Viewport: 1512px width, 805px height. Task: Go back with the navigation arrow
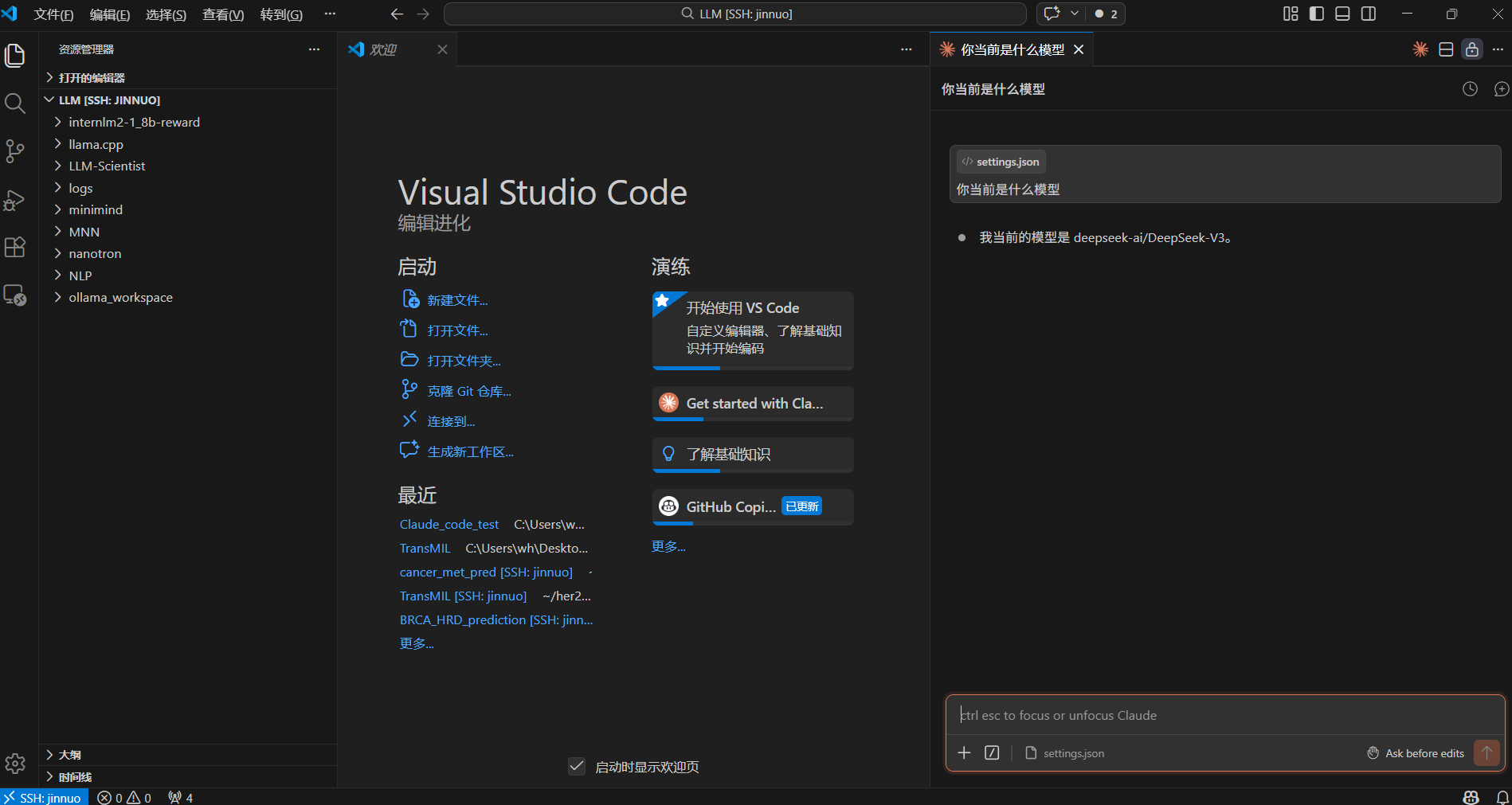[397, 14]
